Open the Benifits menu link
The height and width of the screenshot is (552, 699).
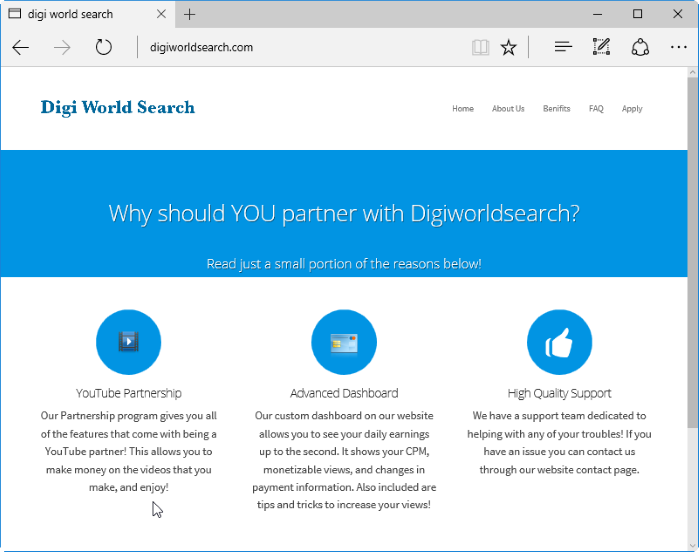coord(556,109)
